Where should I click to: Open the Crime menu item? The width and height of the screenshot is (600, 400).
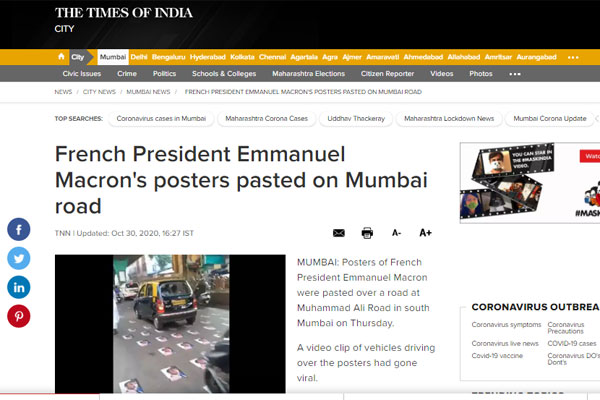[x=127, y=73]
